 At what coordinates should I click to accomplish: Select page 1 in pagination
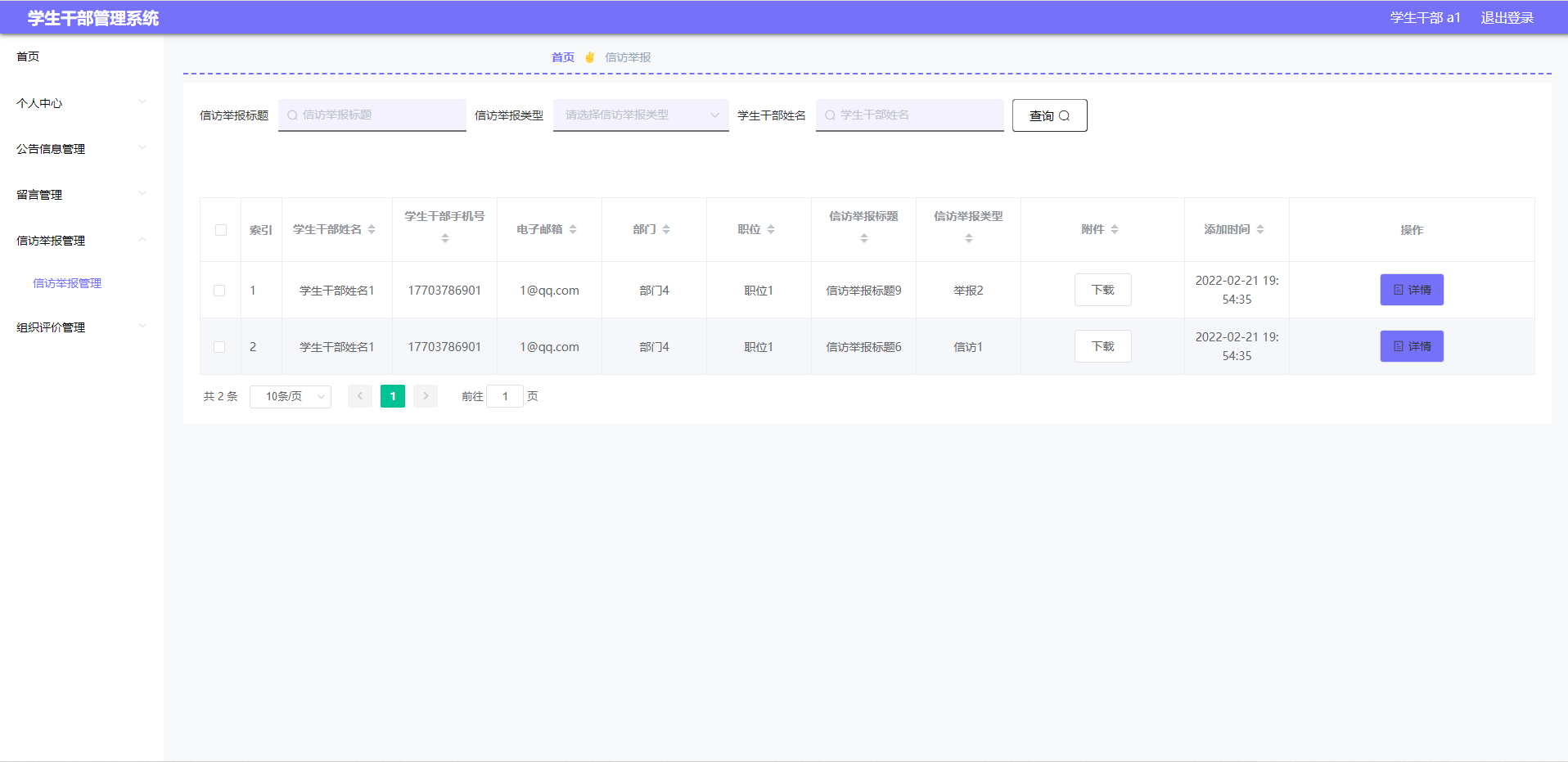coord(393,396)
